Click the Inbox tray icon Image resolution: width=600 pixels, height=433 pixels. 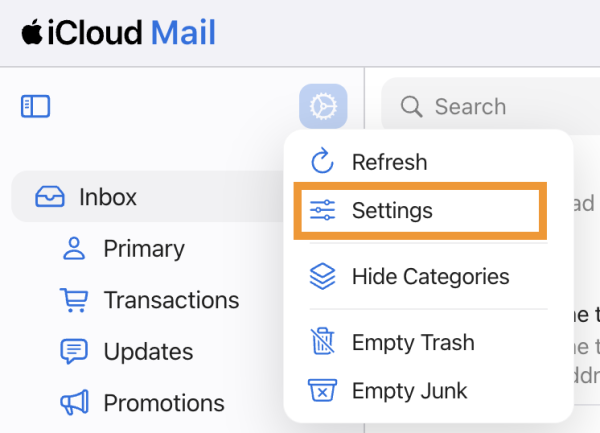pos(50,197)
